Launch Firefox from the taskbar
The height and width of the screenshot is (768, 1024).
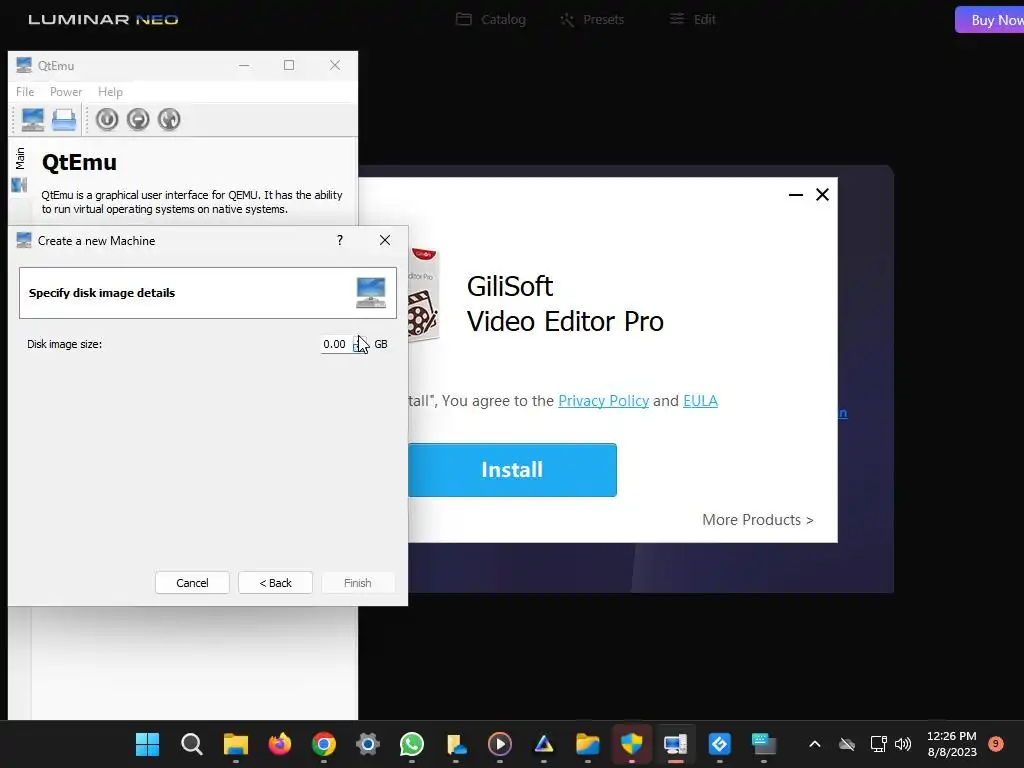[x=280, y=744]
